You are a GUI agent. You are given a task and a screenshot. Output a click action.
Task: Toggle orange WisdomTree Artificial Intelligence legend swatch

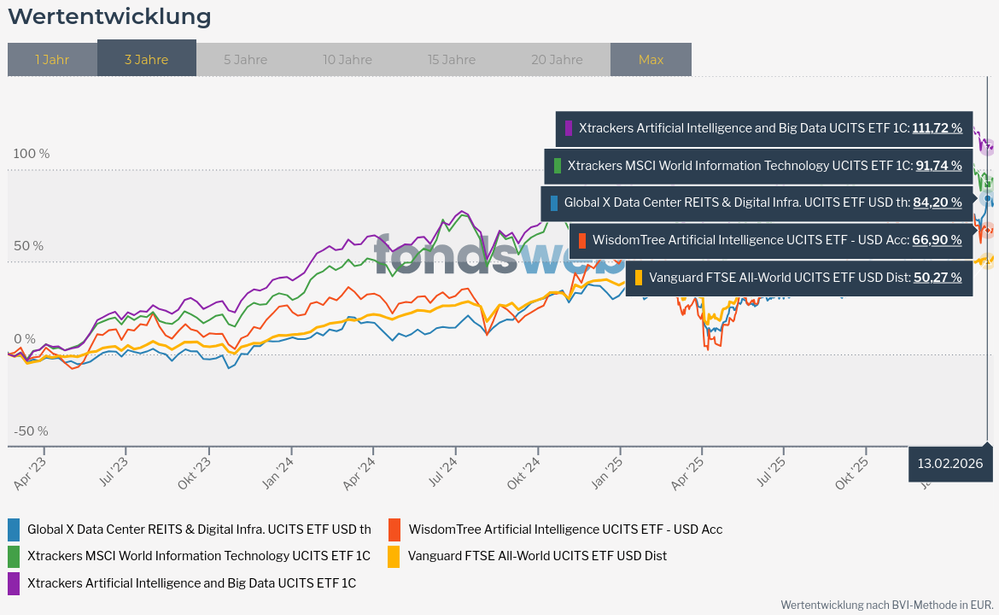pyautogui.click(x=394, y=530)
